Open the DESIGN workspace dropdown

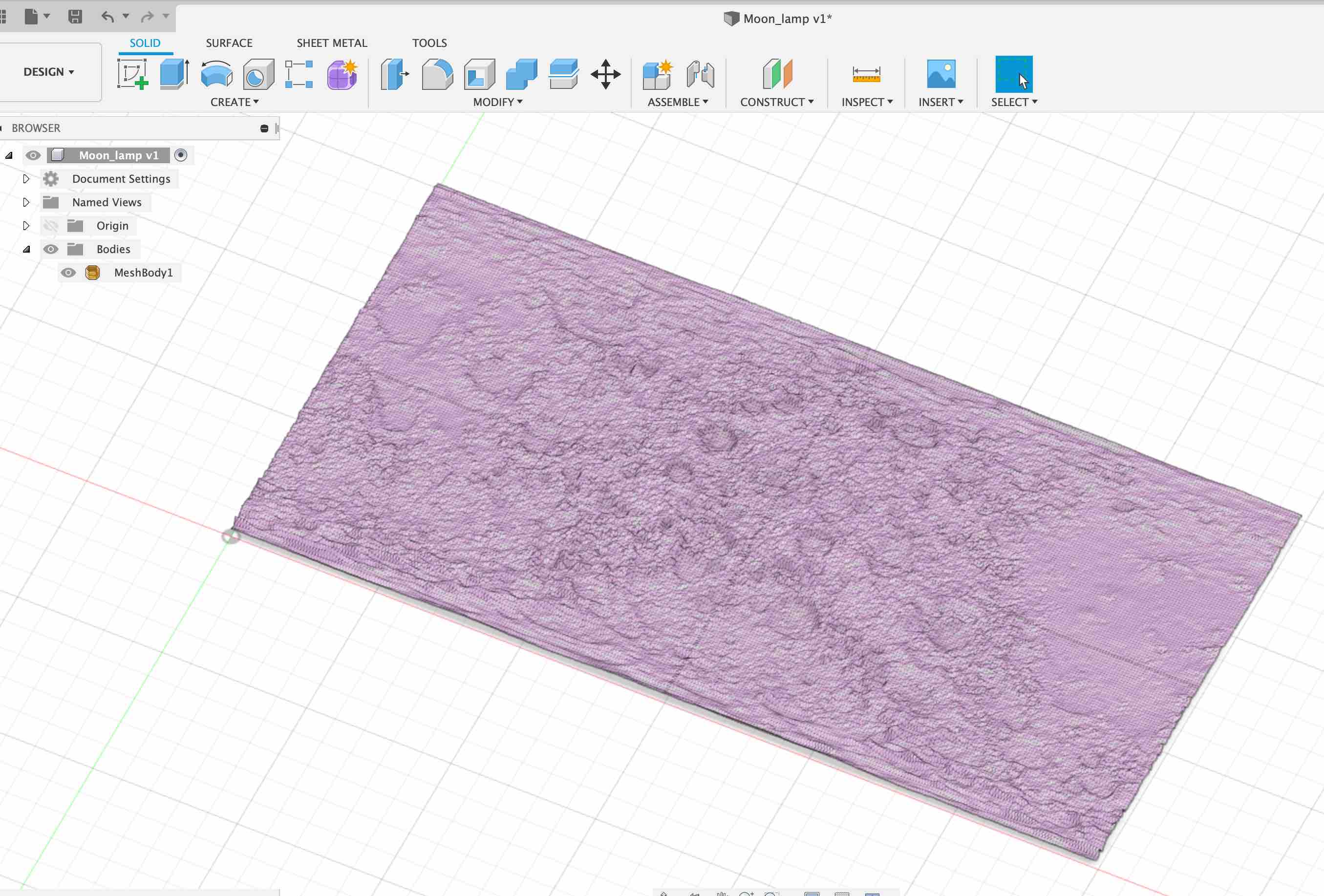tap(49, 72)
